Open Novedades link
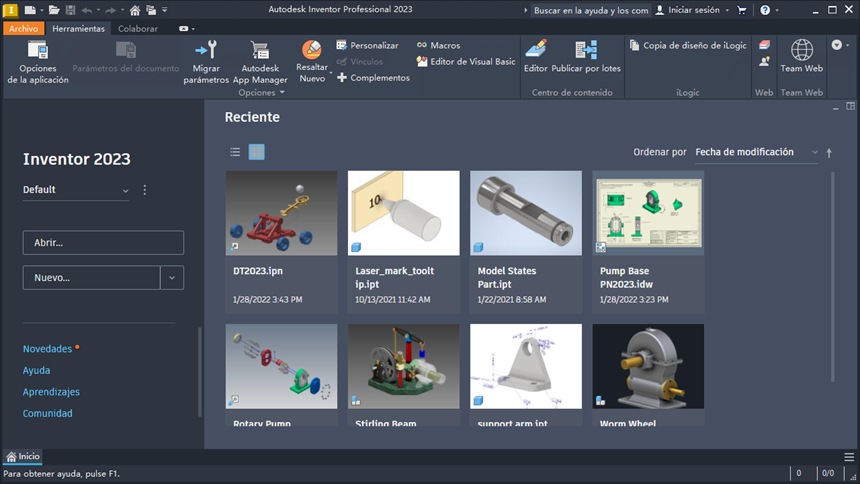This screenshot has height=484, width=860. pos(47,349)
